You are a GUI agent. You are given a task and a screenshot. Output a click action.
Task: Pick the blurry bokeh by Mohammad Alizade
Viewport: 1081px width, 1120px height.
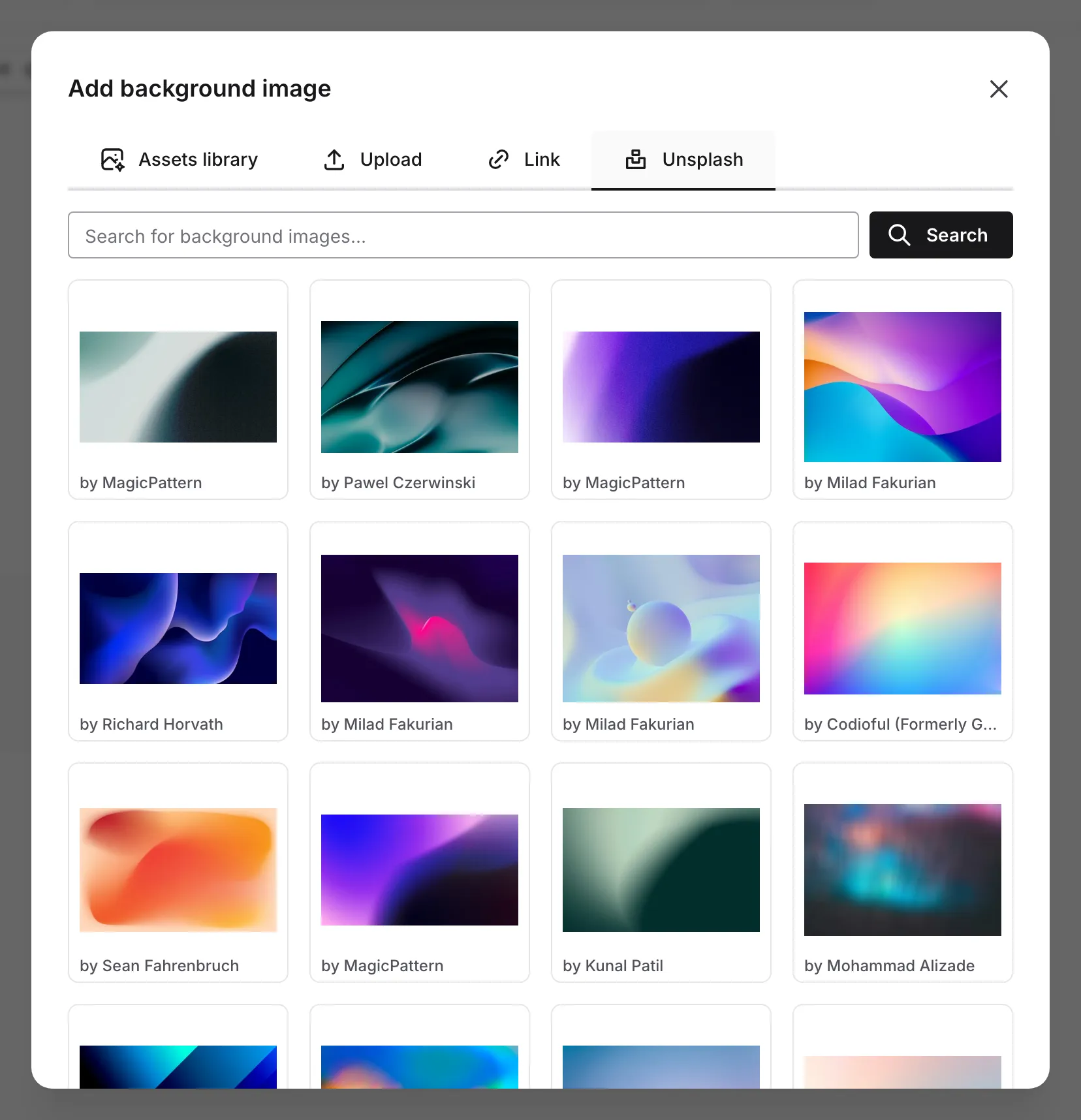pyautogui.click(x=903, y=870)
